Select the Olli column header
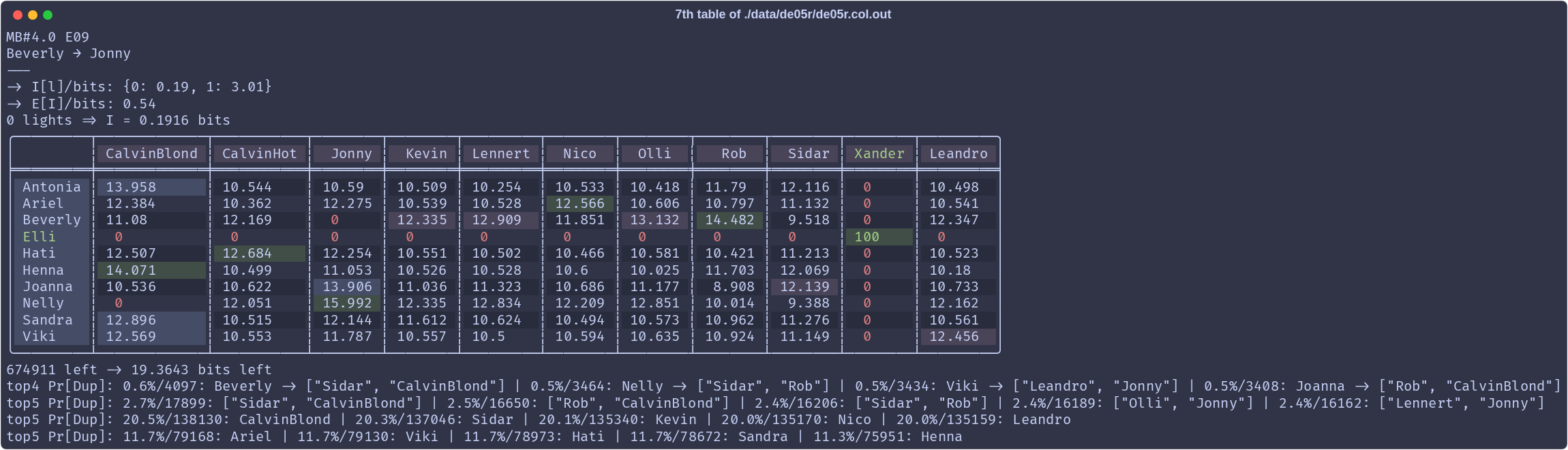1568x450 pixels. [655, 154]
